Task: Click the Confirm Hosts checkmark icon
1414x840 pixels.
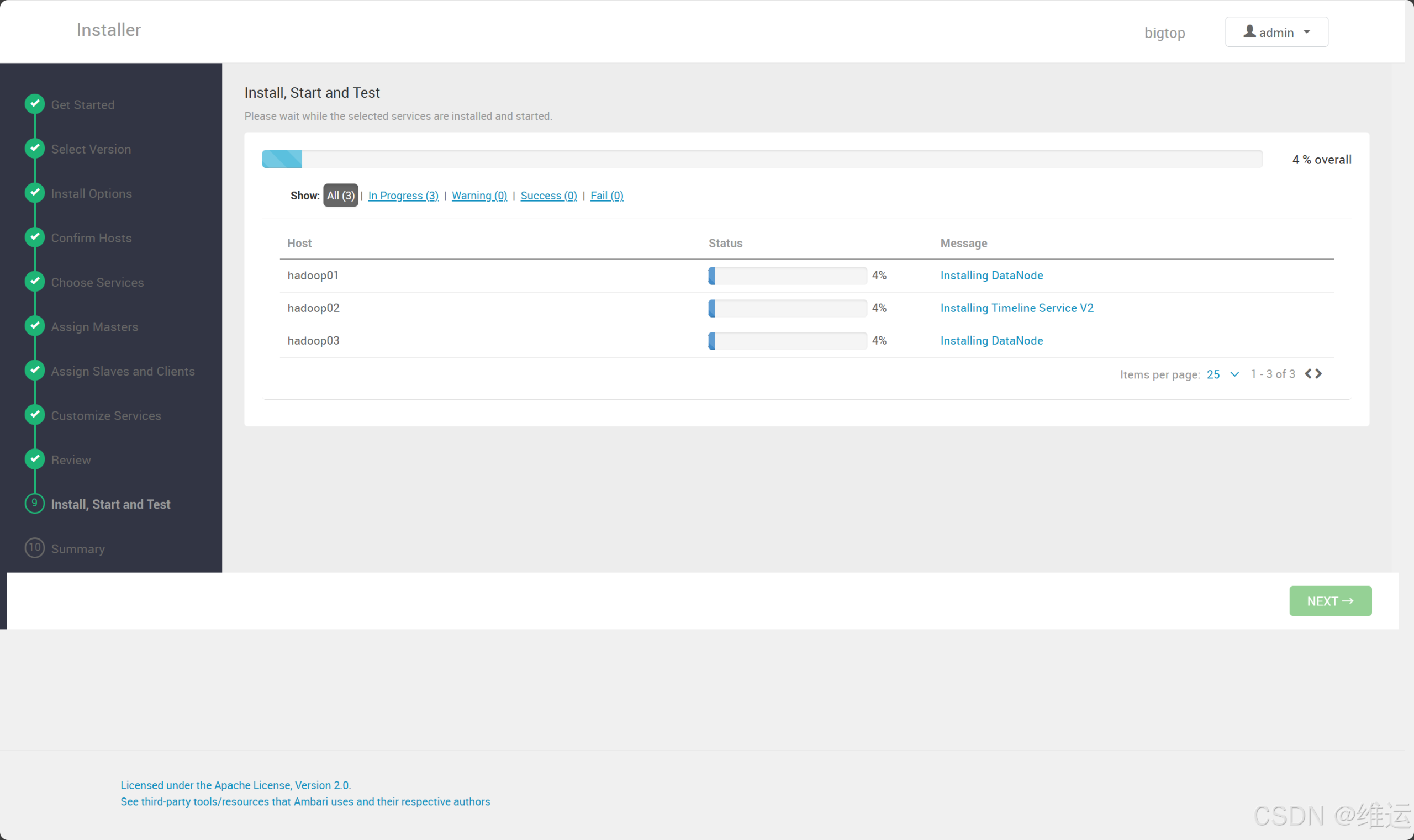Action: tap(35, 237)
